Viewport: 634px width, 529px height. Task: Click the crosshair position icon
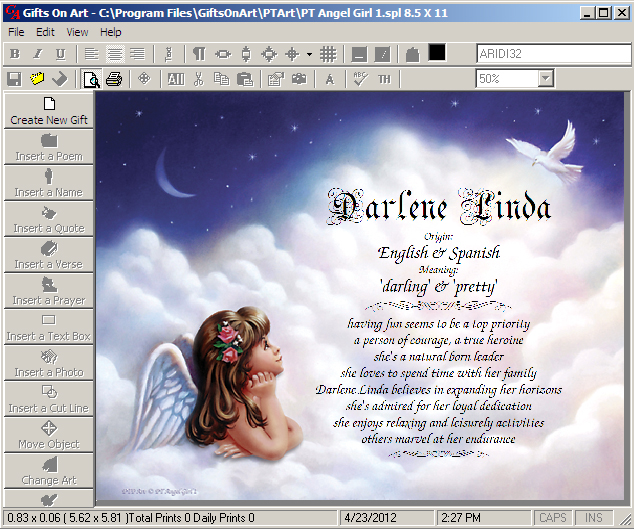(292, 54)
